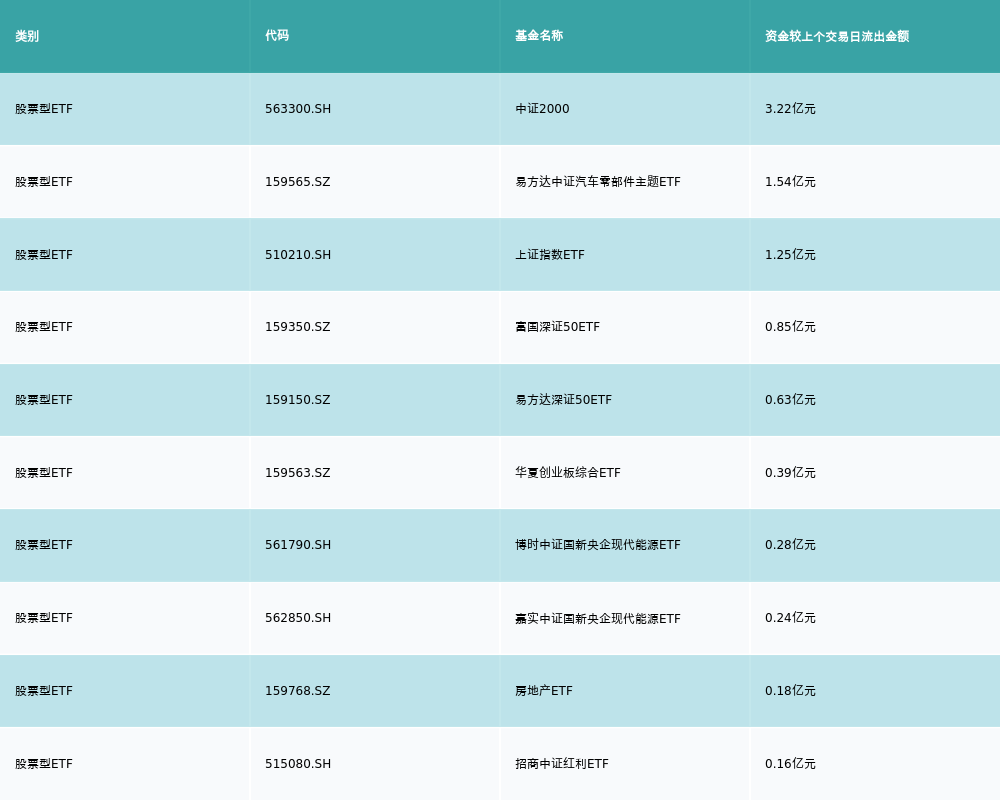The image size is (1000, 800).
Task: Select the 3.22亿元 outflow amount cell
Action: (x=790, y=109)
